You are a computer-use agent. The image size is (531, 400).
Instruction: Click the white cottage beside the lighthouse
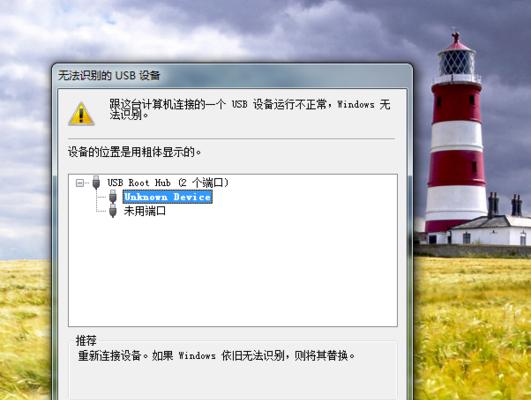pos(488,230)
